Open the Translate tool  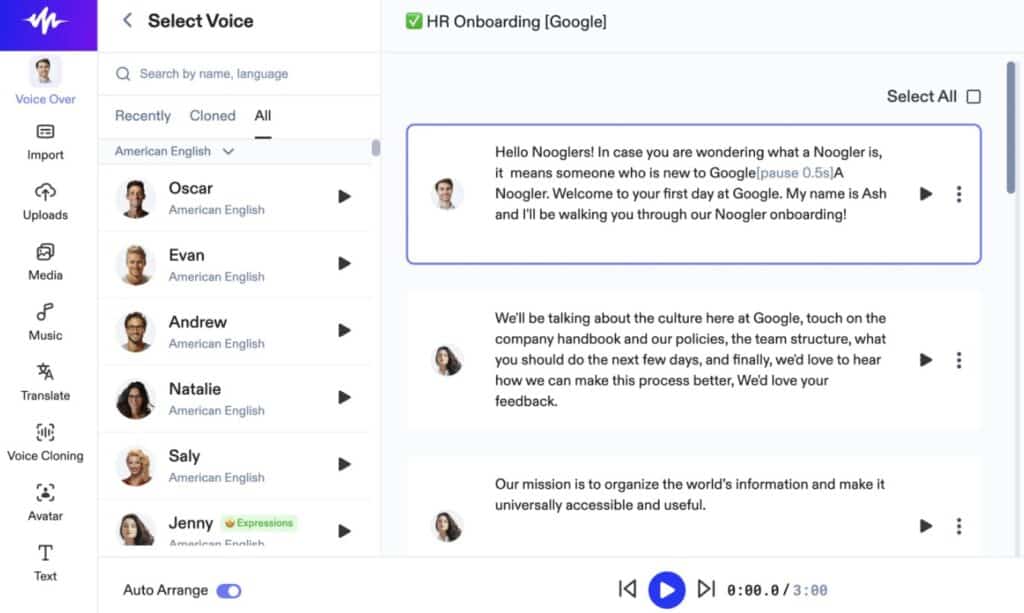point(45,381)
